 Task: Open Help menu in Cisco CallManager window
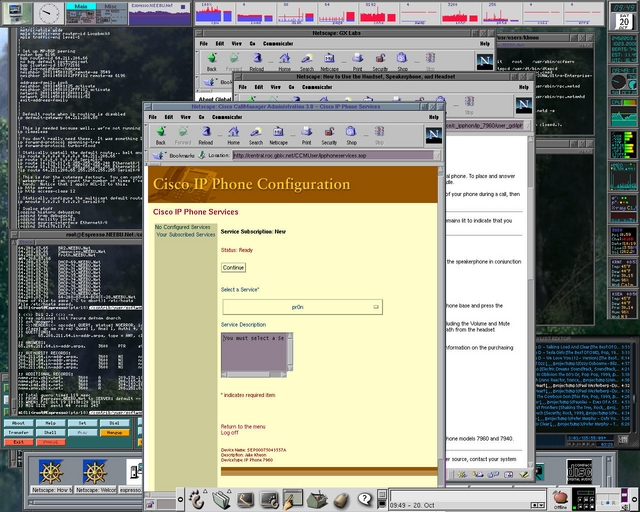click(433, 117)
